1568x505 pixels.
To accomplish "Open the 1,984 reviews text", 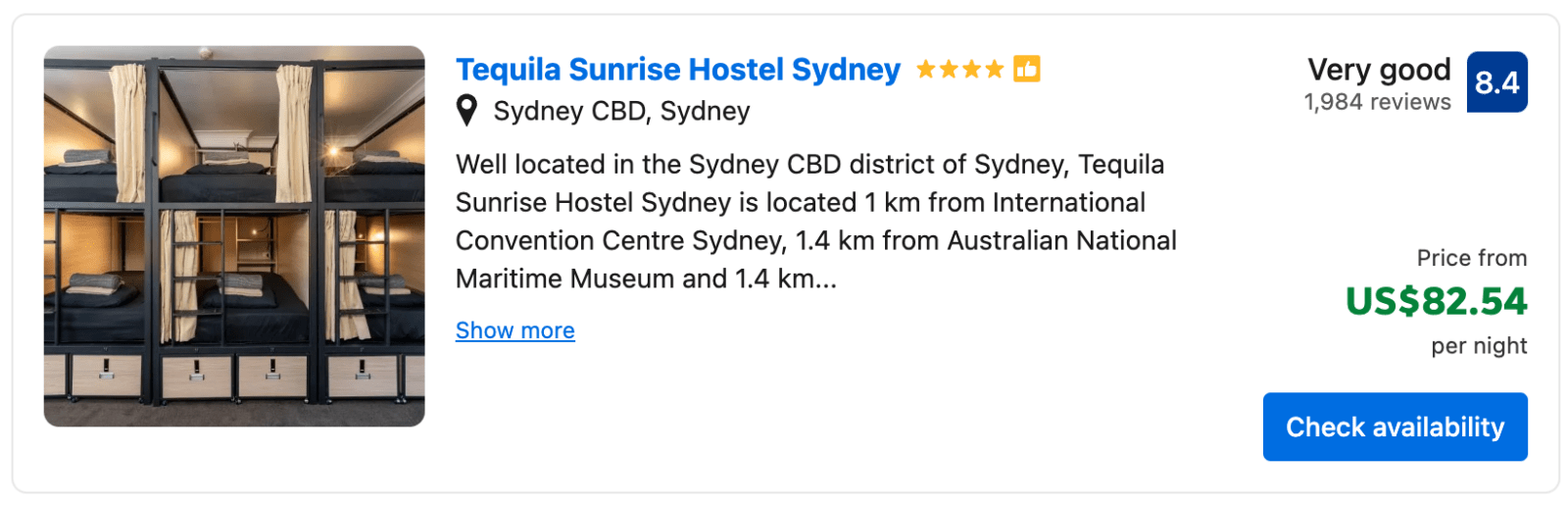I will click(1377, 102).
